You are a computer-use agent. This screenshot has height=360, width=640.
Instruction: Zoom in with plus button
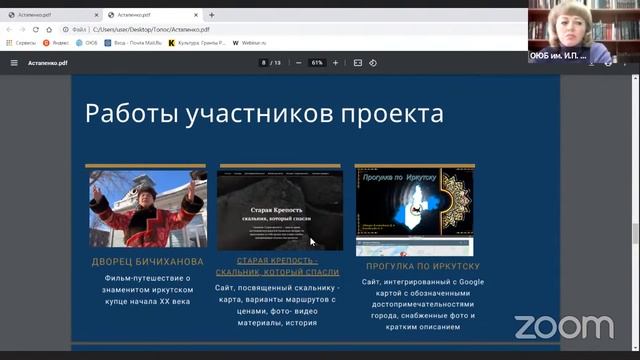[335, 63]
